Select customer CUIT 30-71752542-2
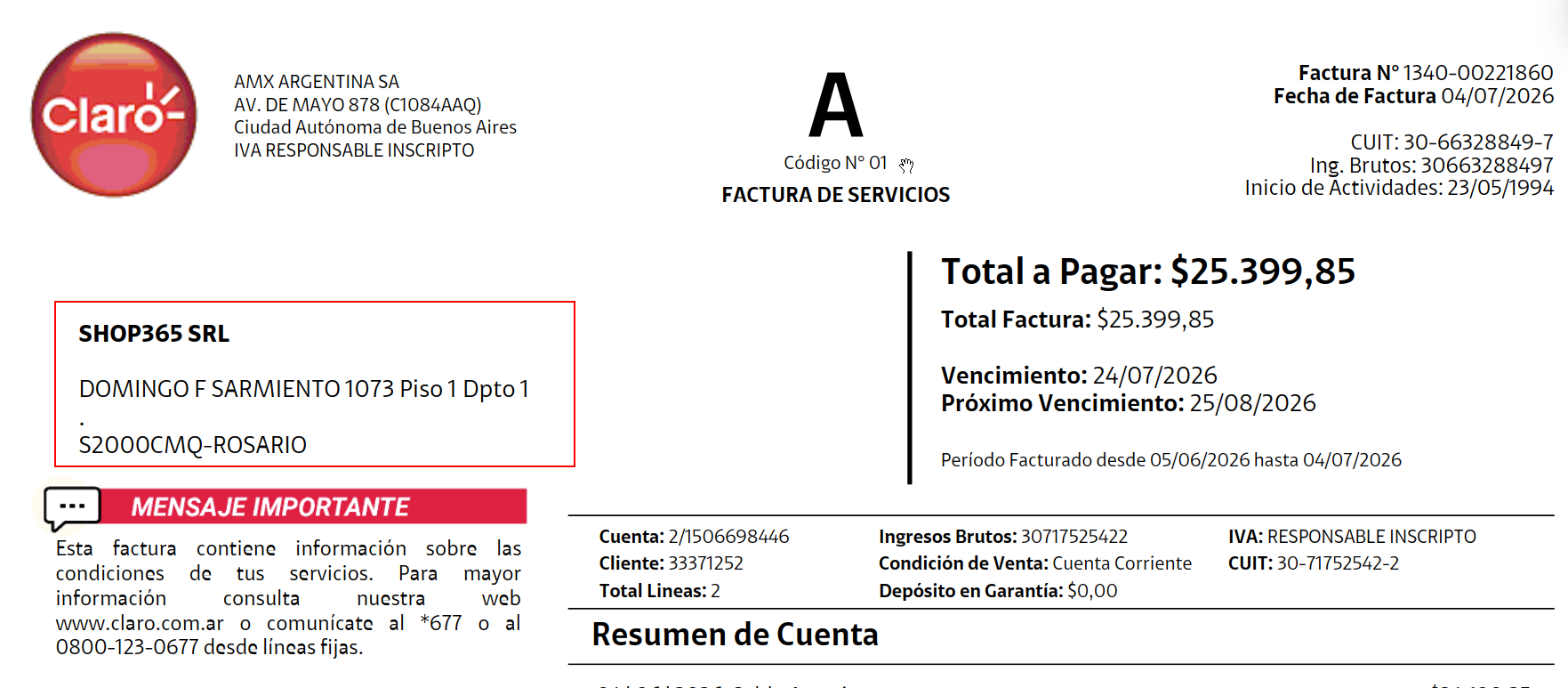Screen dimensions: 1568x688 tap(1314, 563)
